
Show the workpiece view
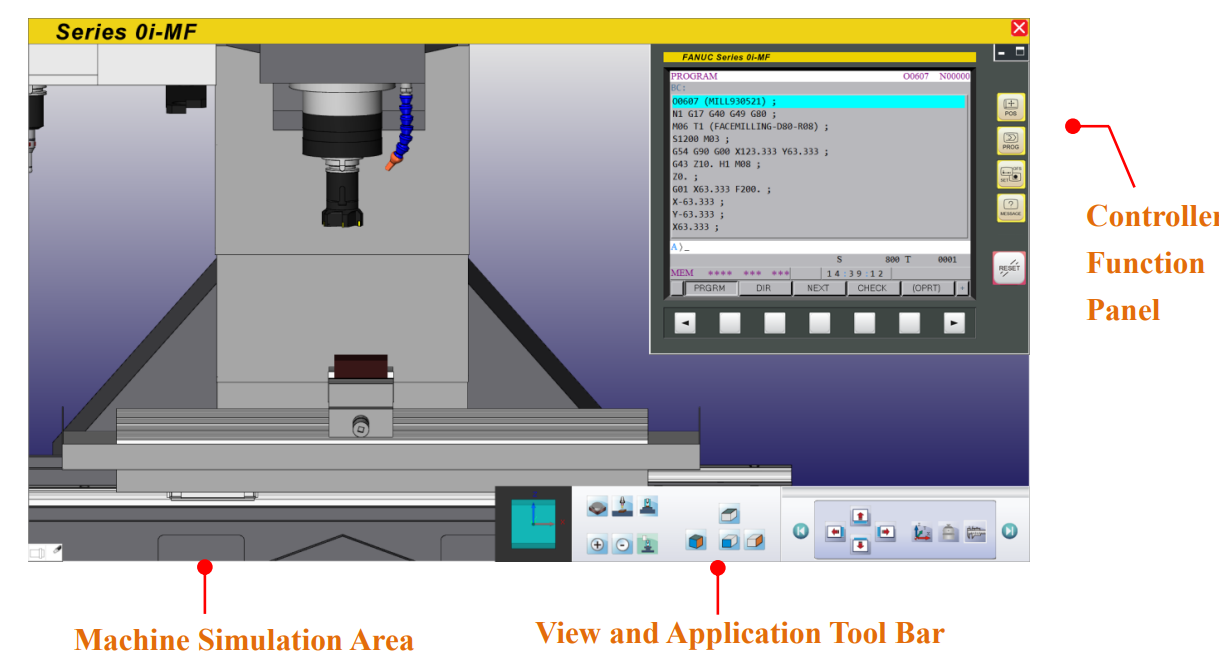tap(597, 507)
